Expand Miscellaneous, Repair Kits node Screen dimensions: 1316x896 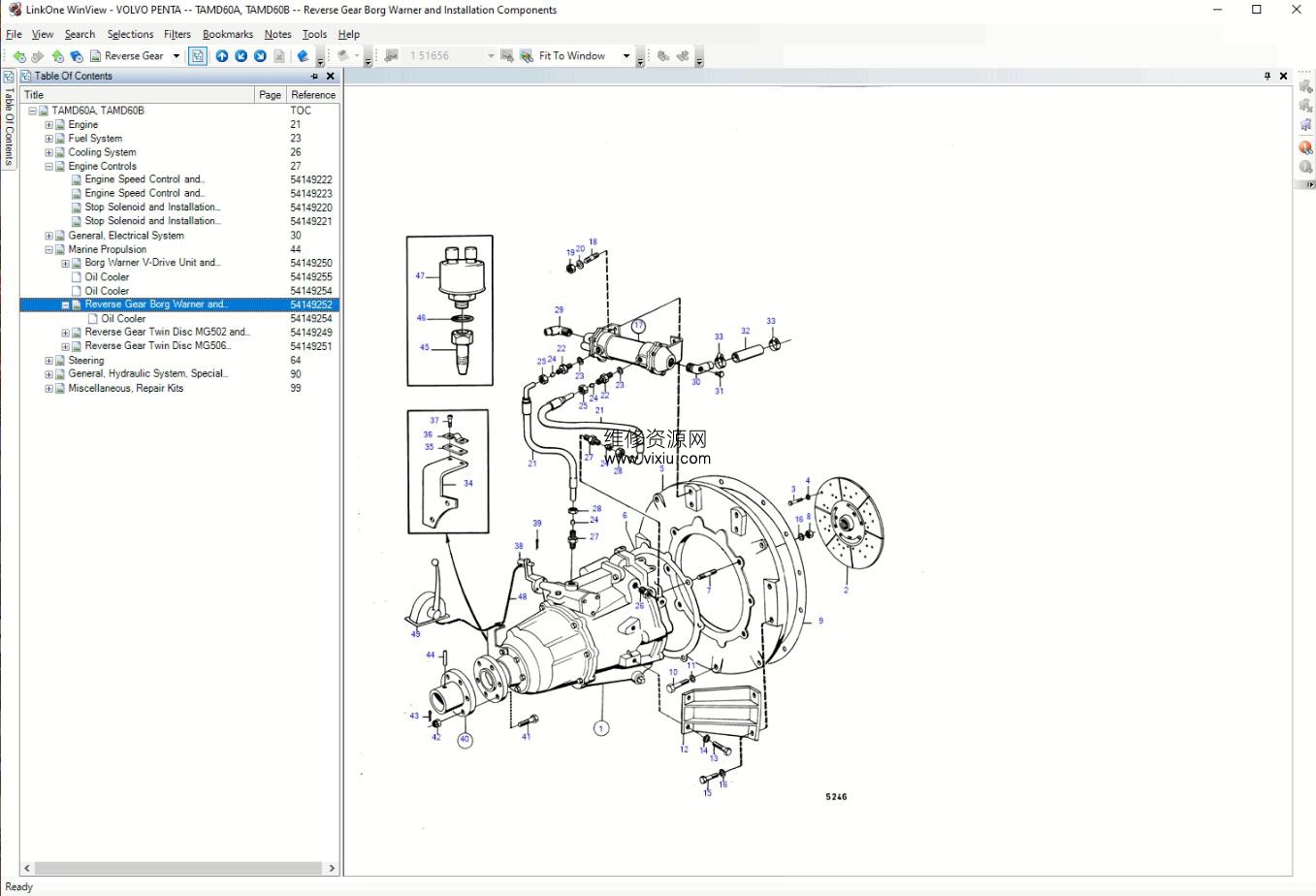click(x=48, y=389)
